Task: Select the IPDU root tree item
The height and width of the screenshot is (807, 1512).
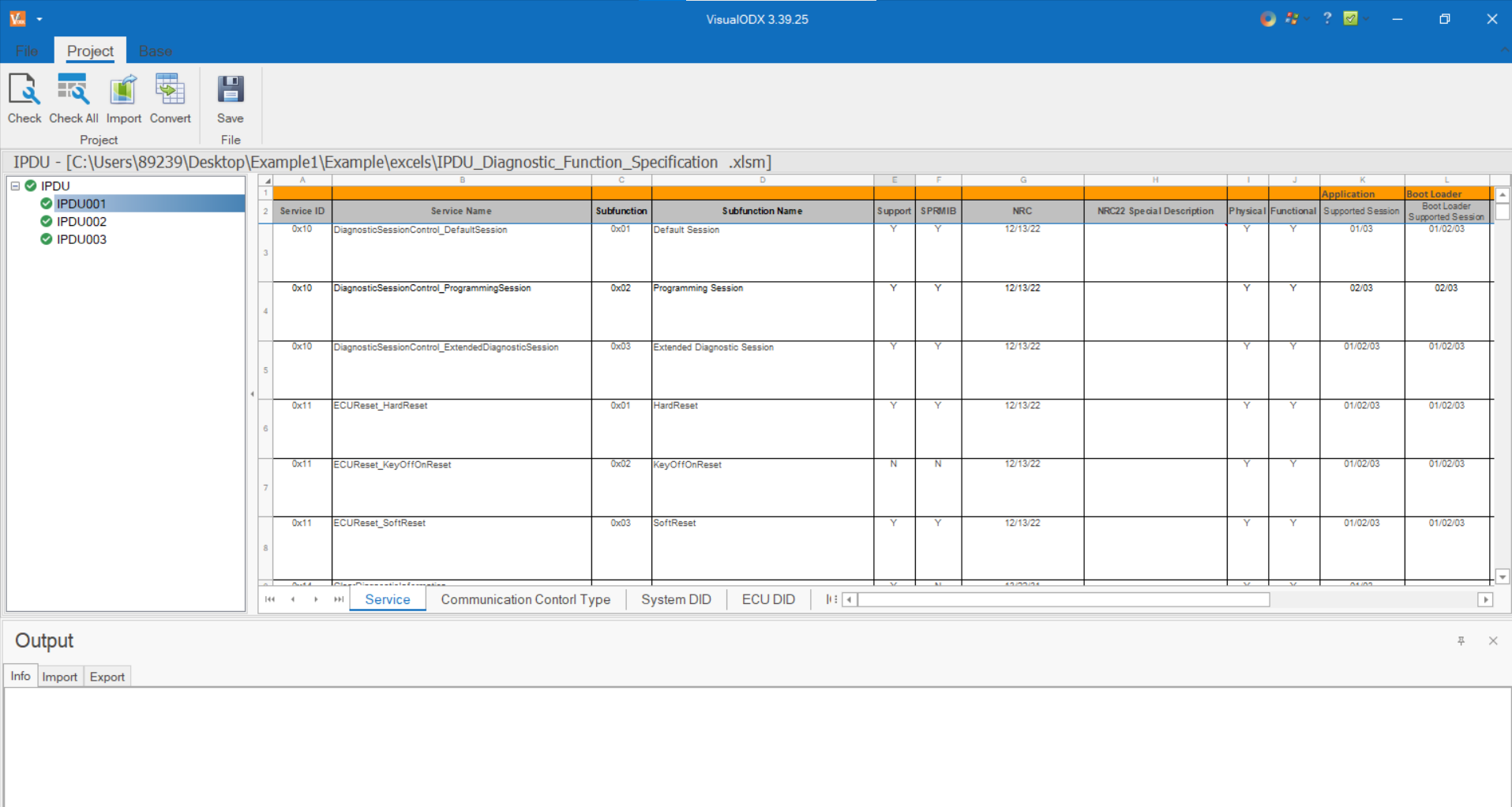Action: tap(55, 186)
